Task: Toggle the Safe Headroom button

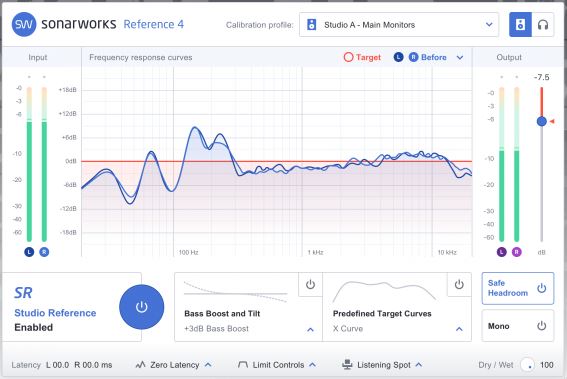Action: (x=518, y=288)
